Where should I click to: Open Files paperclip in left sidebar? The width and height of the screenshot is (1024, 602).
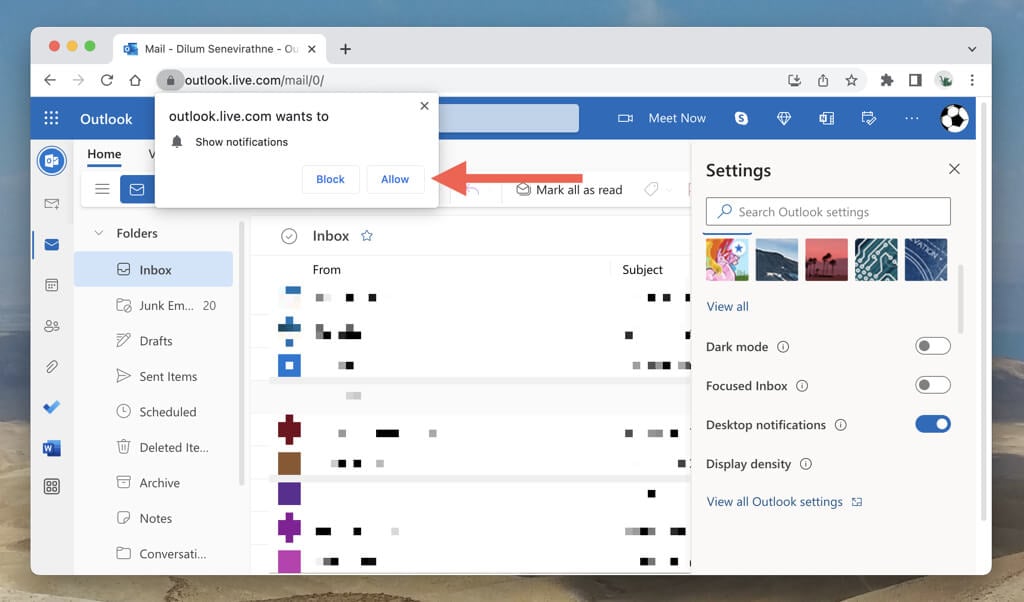coord(52,366)
